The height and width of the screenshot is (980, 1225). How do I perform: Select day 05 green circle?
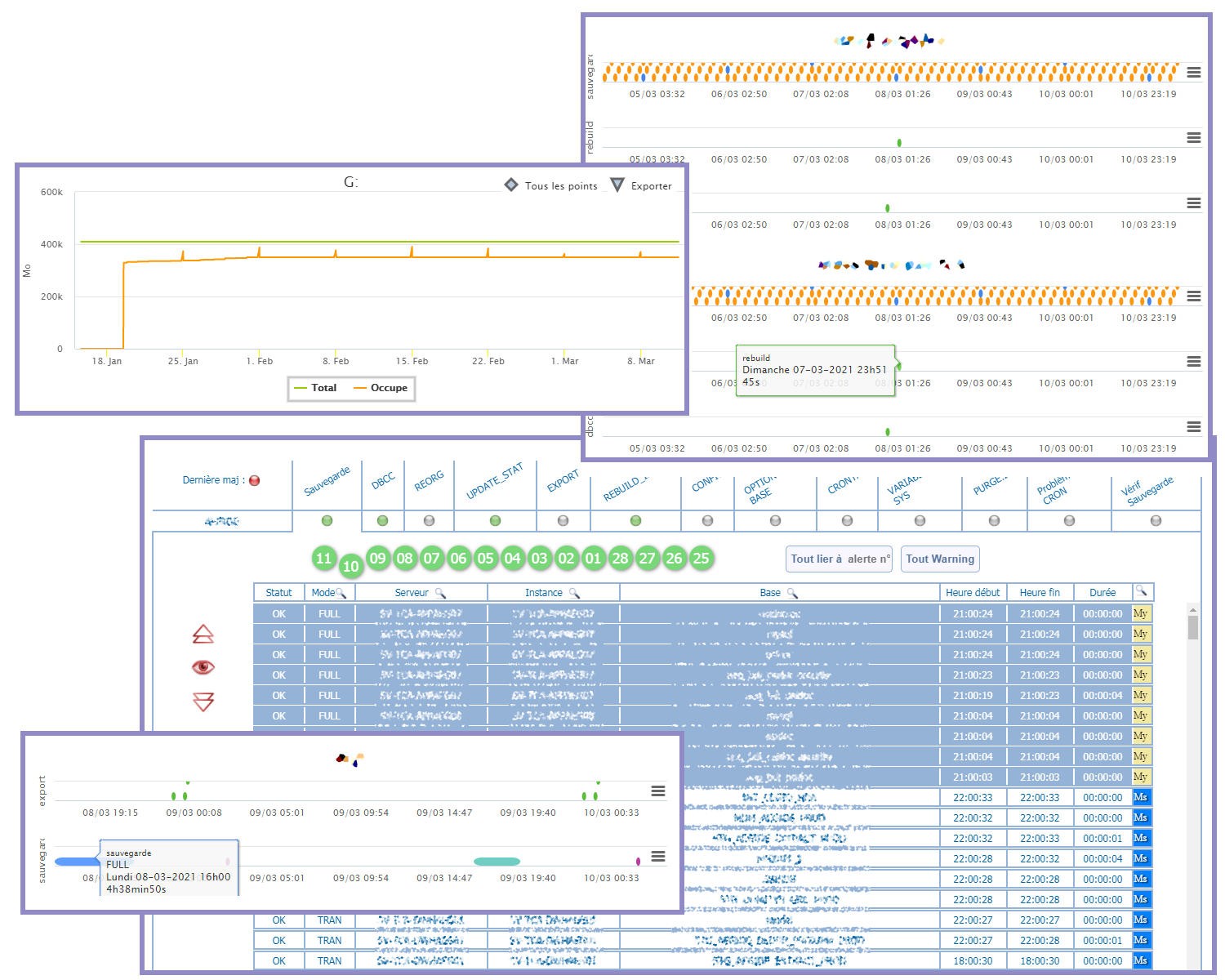[486, 559]
